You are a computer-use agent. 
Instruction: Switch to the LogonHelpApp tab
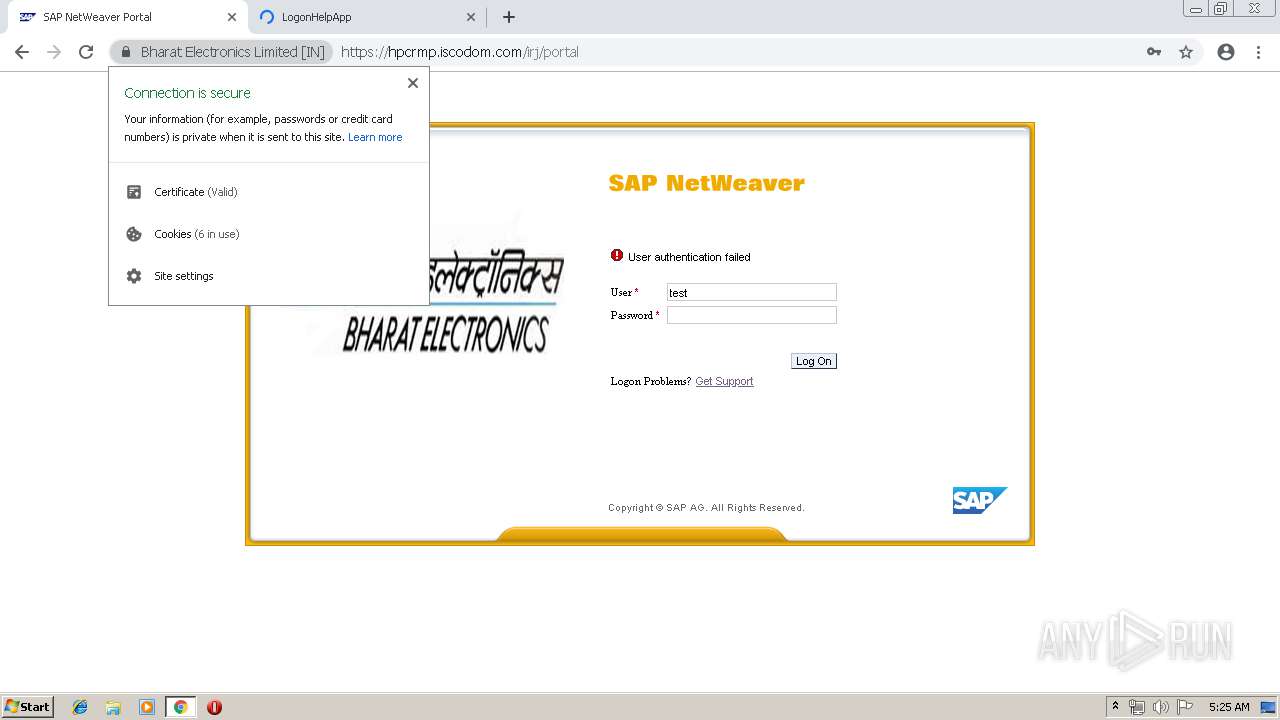click(x=366, y=17)
